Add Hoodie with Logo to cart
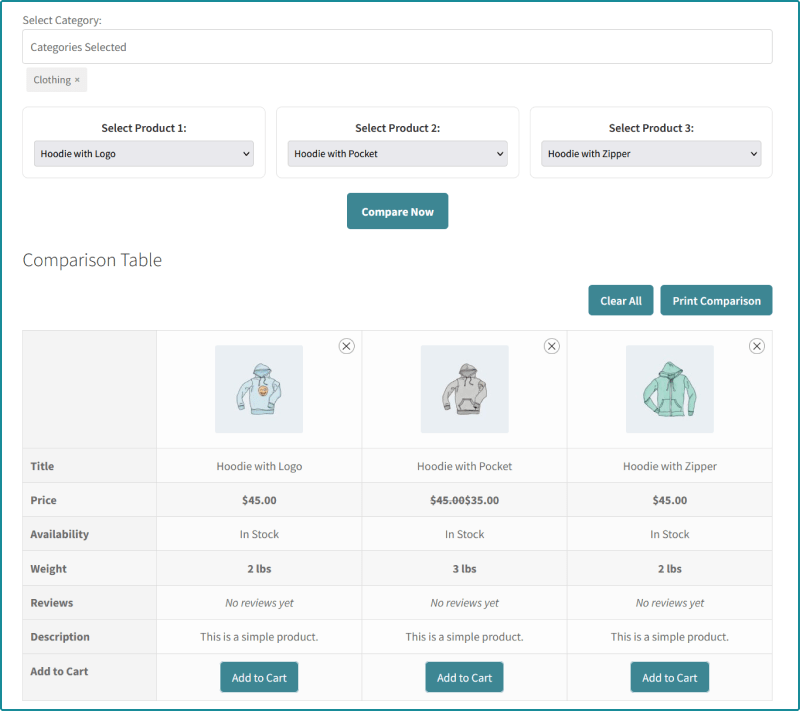The image size is (800, 711). [x=259, y=678]
